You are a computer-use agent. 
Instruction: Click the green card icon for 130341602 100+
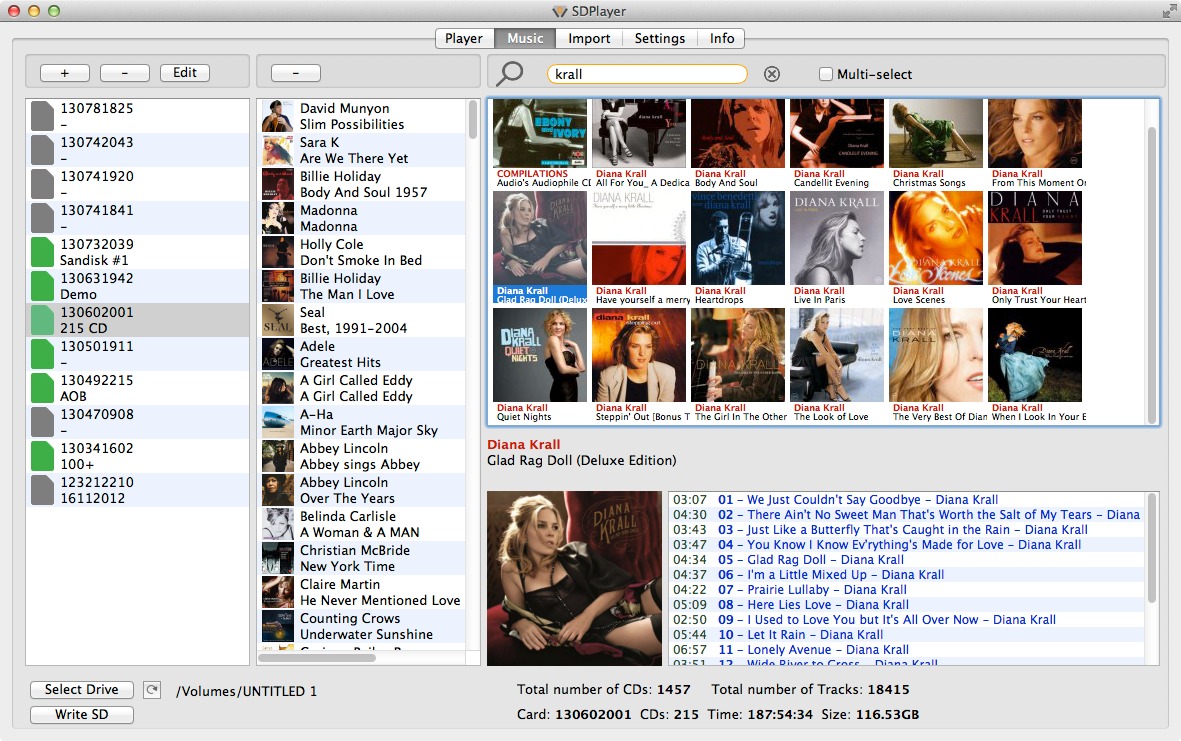click(x=42, y=456)
